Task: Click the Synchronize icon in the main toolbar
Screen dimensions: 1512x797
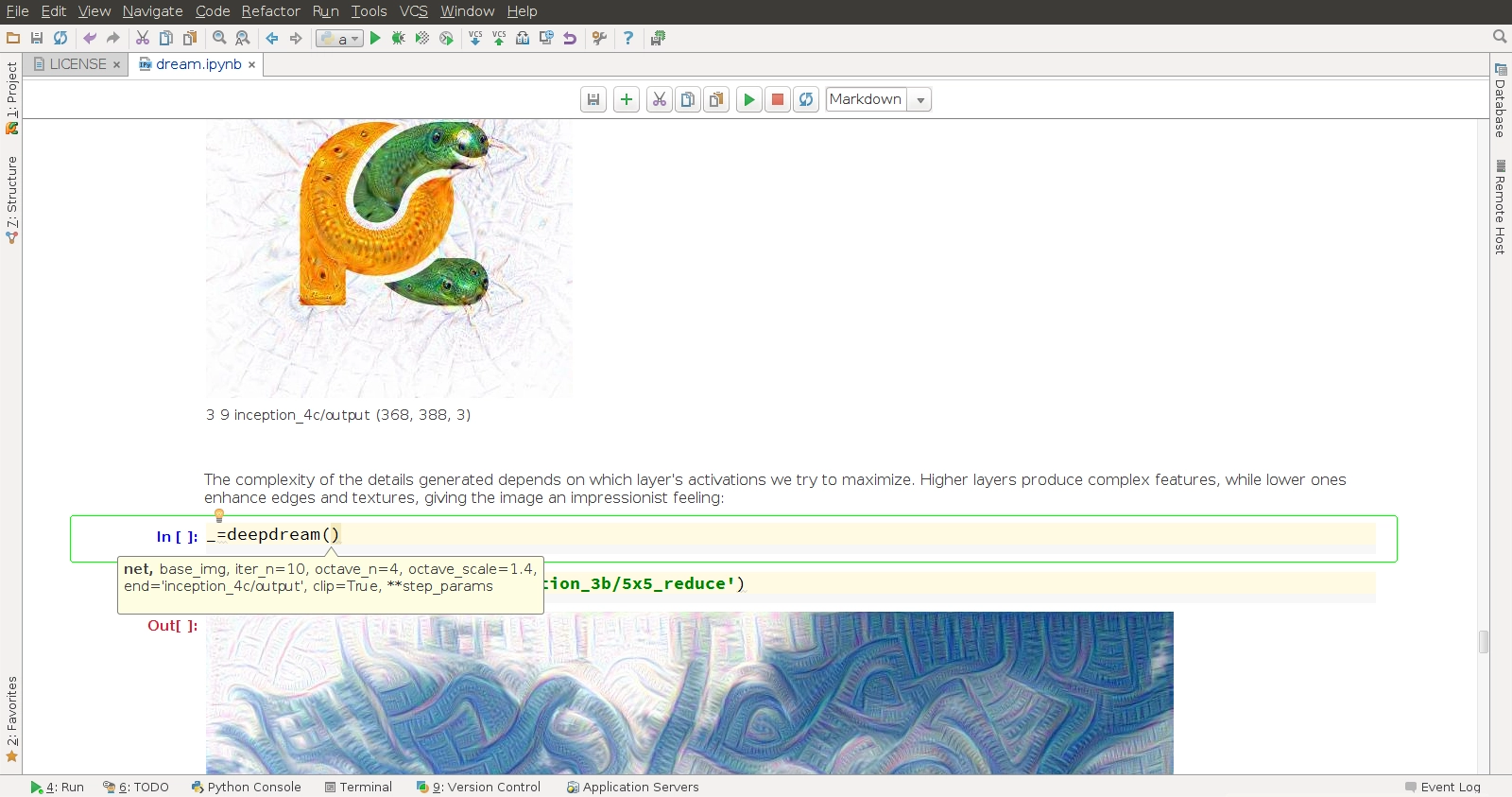Action: pos(60,38)
